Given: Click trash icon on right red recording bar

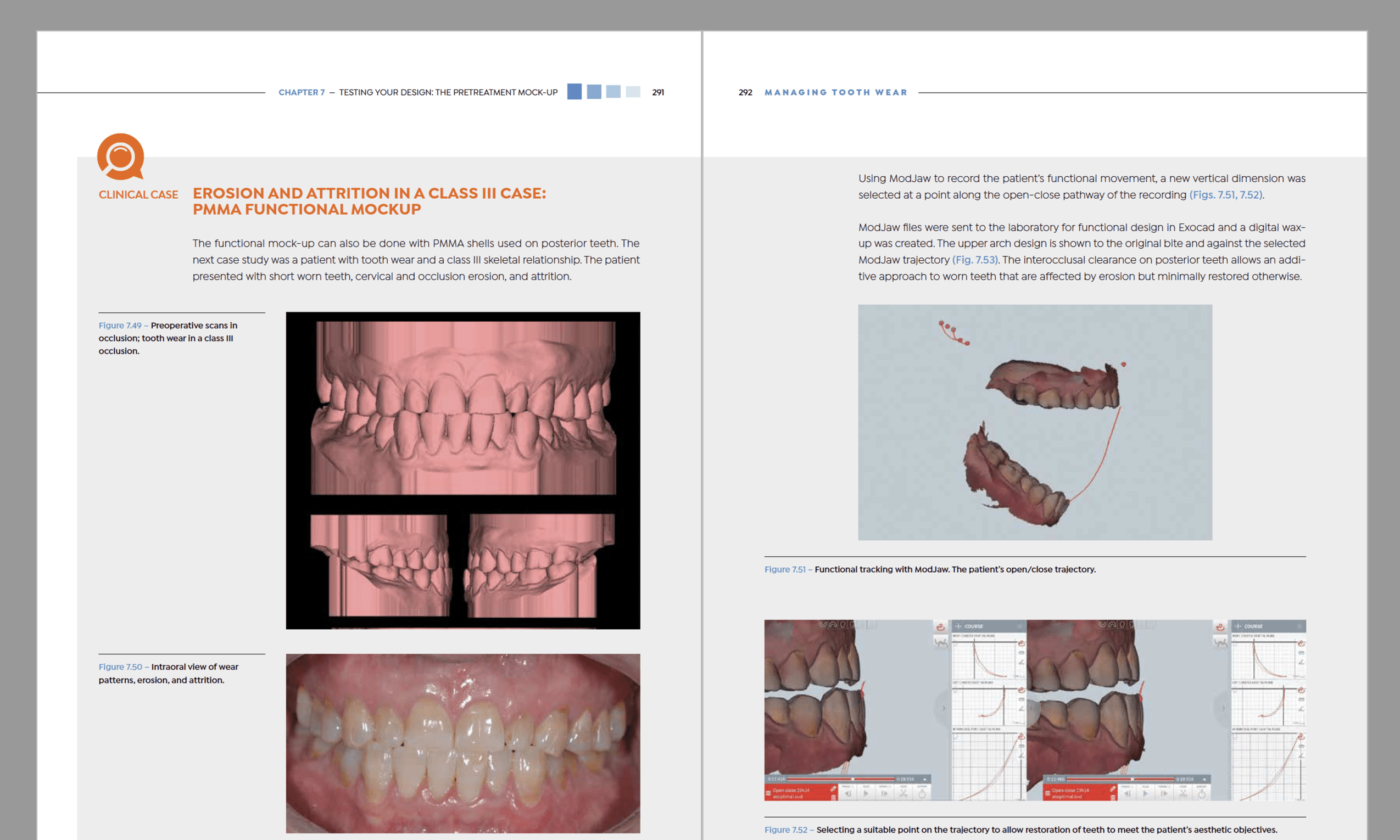Looking at the screenshot, I should point(1113,798).
